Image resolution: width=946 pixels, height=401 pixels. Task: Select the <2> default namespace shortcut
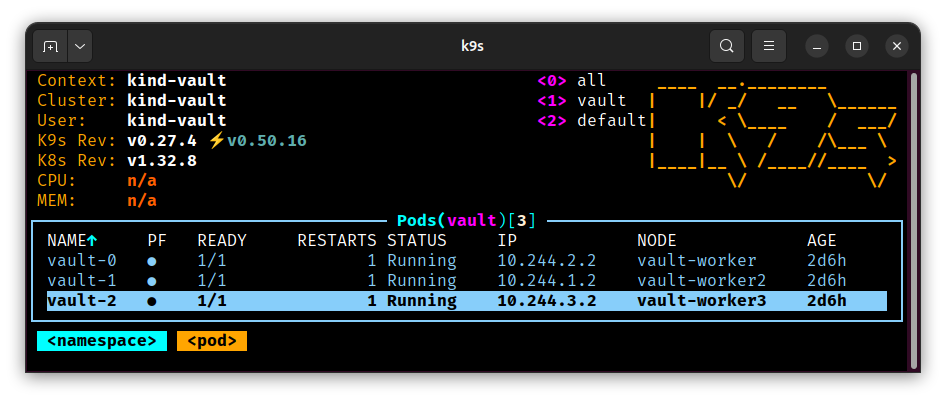tap(591, 121)
